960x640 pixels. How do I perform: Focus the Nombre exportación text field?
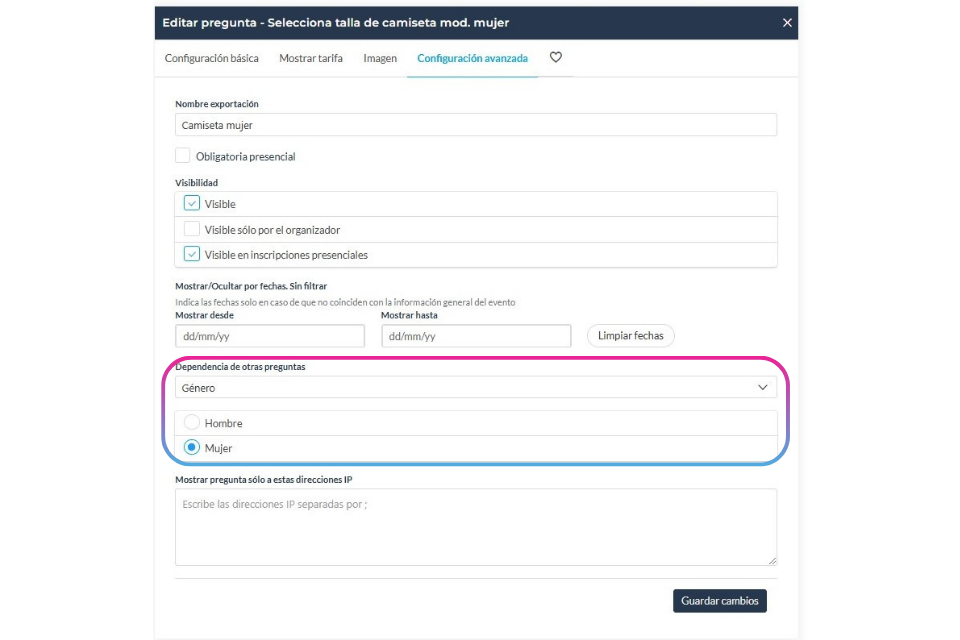476,125
